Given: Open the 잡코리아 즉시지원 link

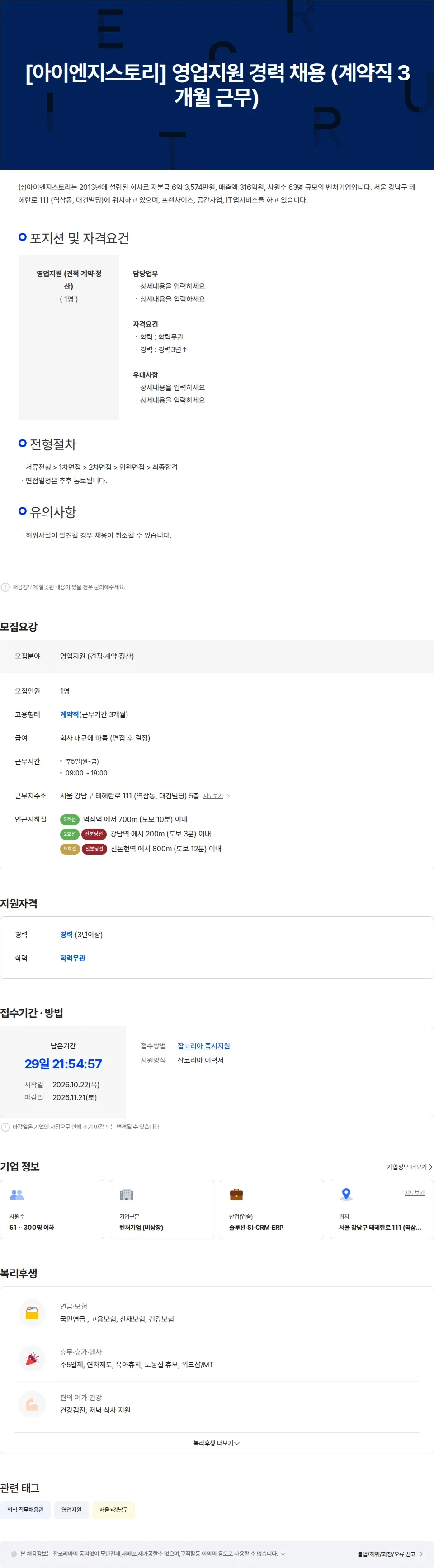Looking at the screenshot, I should pos(203,1046).
